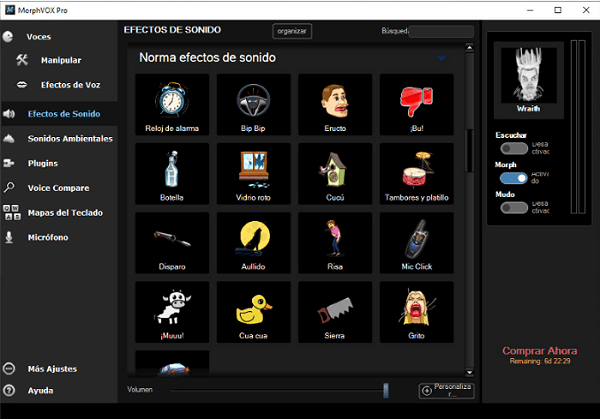The image size is (600, 419).
Task: Play the ¡Bu! thumbs-down effect
Action: tap(416, 104)
